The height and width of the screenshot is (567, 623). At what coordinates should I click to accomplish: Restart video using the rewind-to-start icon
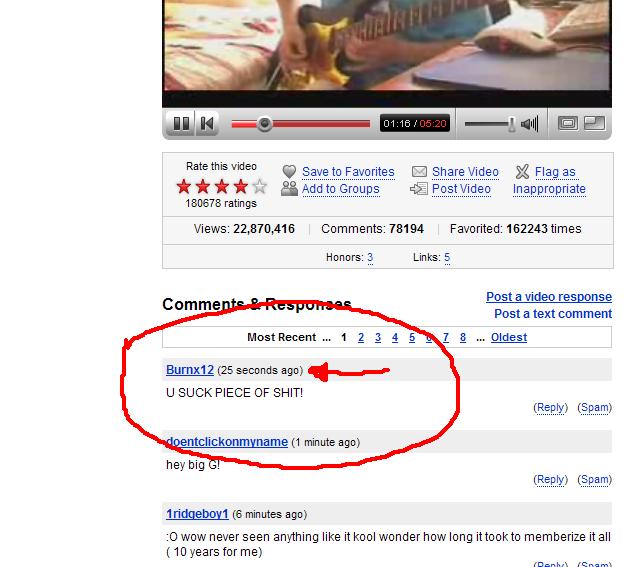[x=207, y=124]
